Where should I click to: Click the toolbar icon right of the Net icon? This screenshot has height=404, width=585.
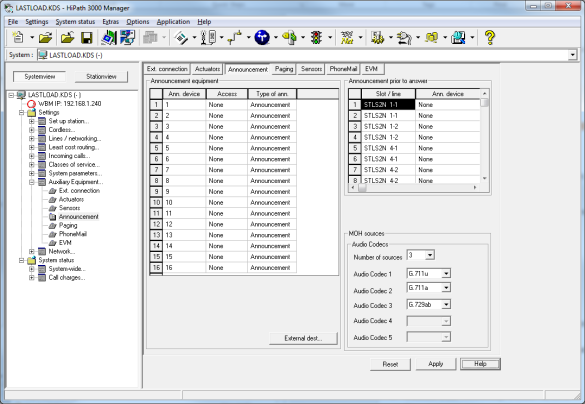377,38
